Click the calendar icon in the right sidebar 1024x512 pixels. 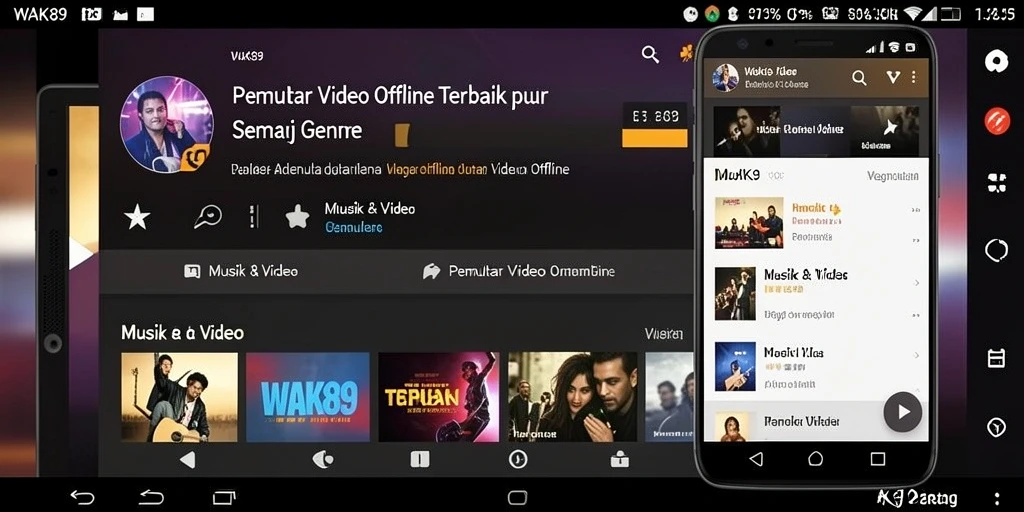996,358
